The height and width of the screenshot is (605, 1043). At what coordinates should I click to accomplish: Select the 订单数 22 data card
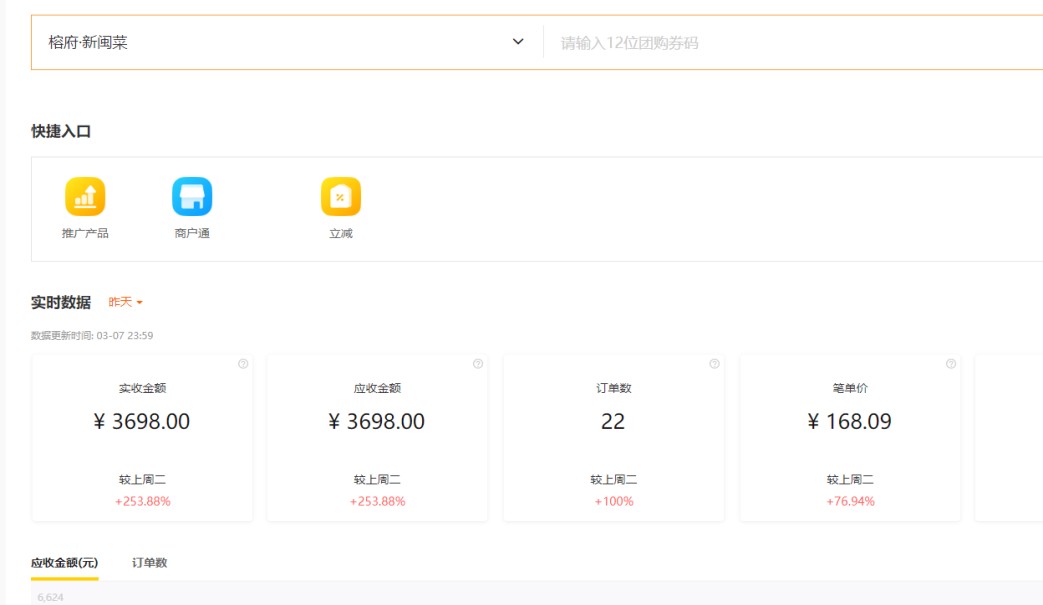[613, 438]
